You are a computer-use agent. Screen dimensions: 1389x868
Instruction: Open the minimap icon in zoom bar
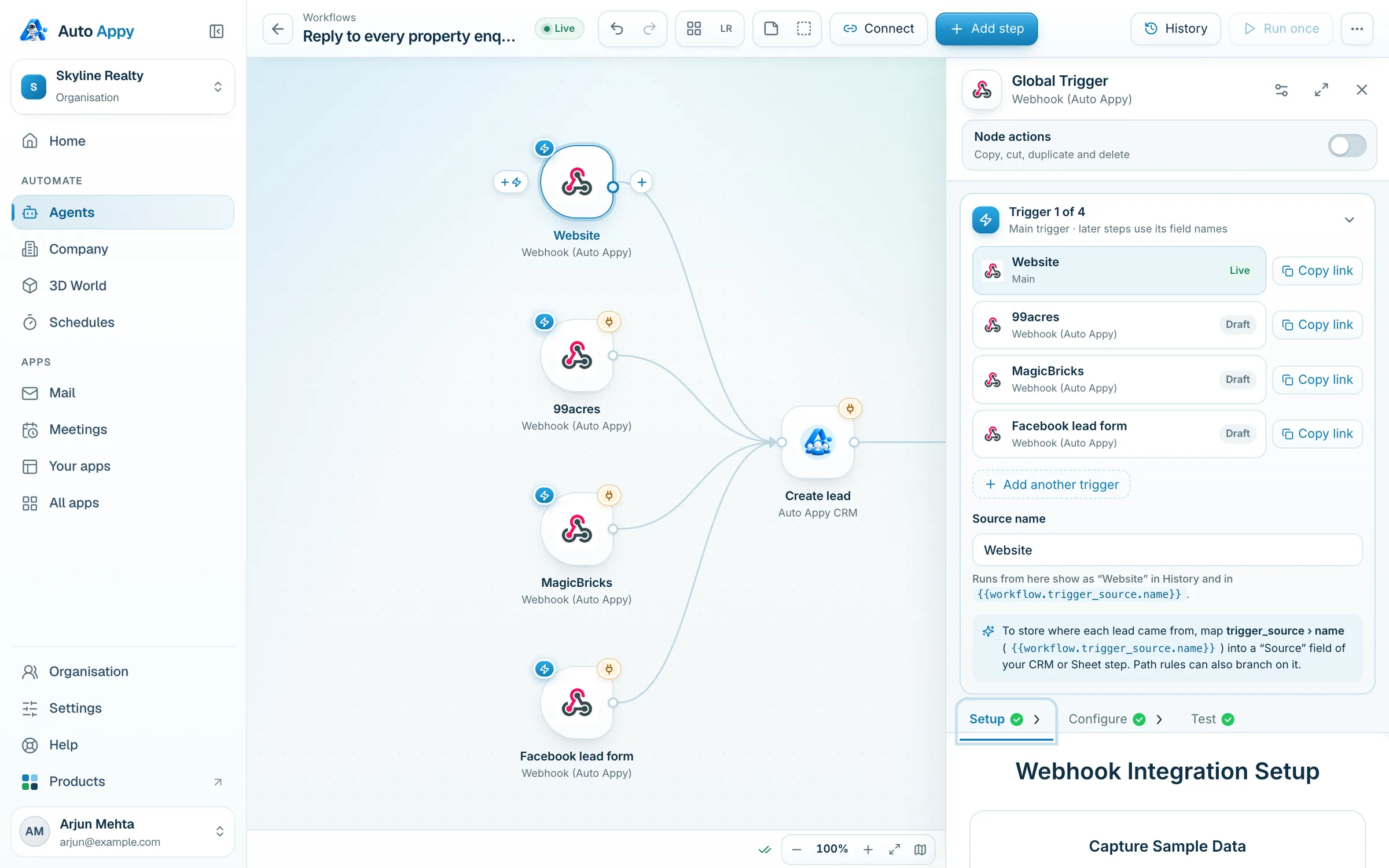(920, 849)
